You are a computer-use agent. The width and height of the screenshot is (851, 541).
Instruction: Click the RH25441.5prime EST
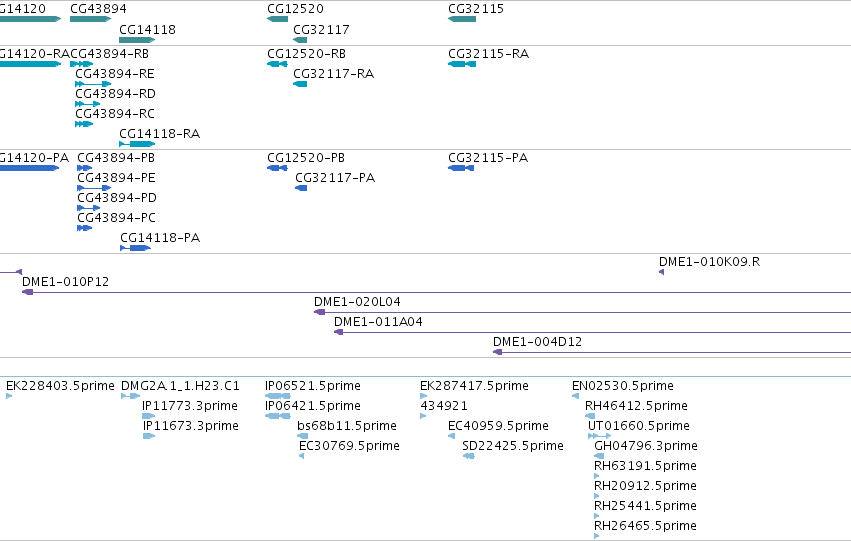(596, 516)
